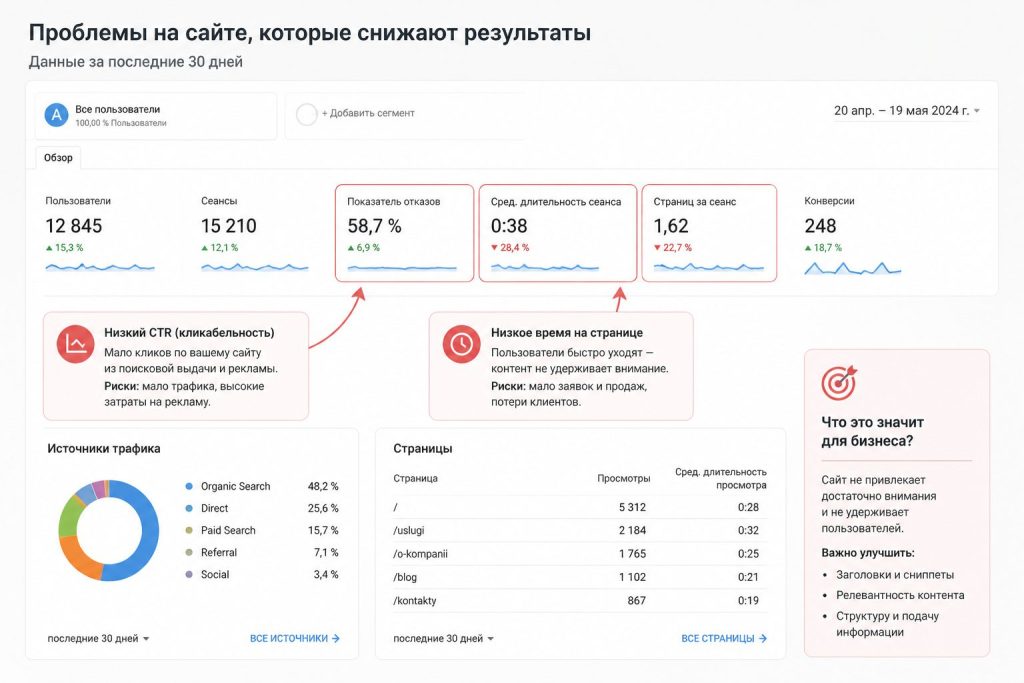Select the Конверсии metric 248

coord(853,234)
